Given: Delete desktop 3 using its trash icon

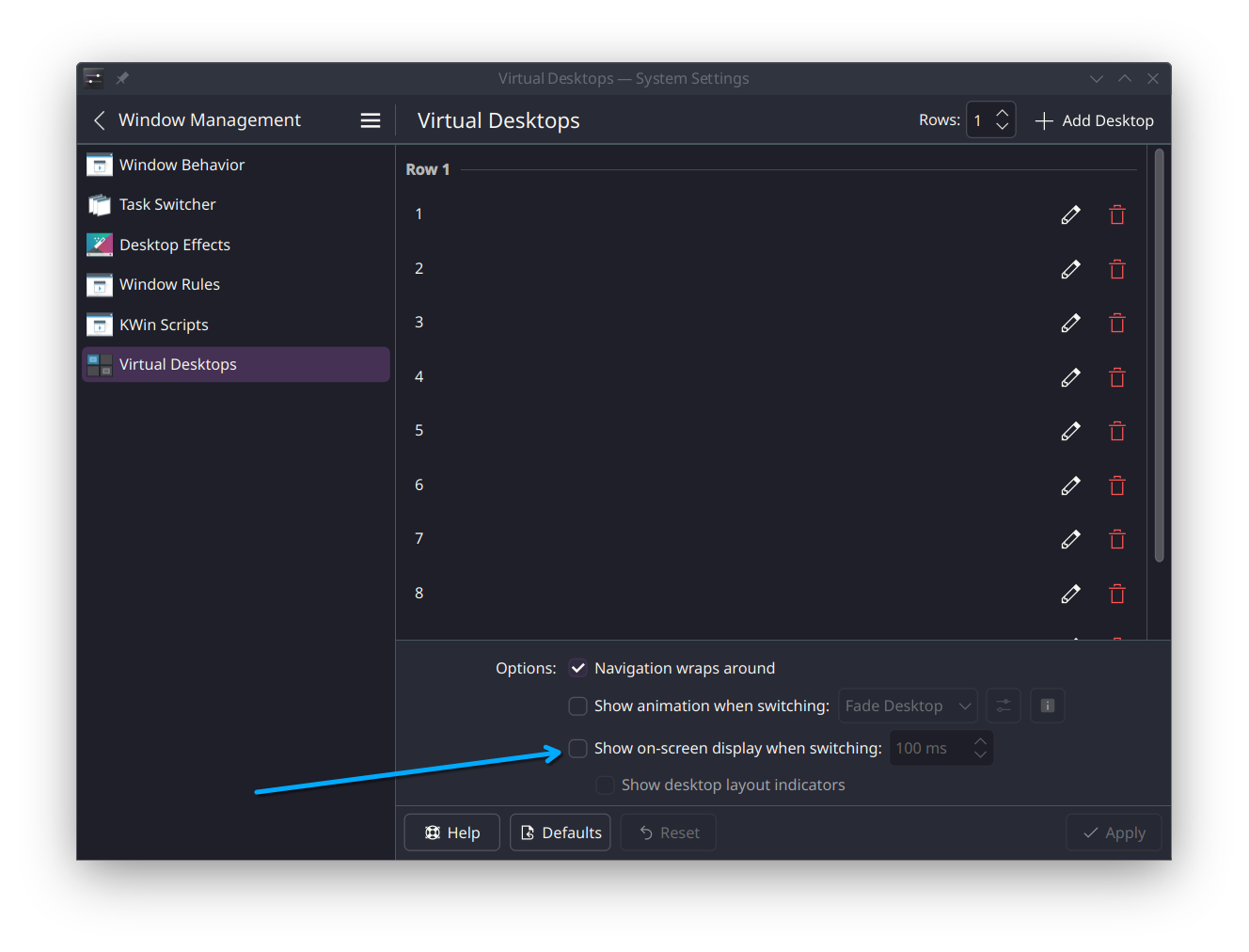Looking at the screenshot, I should (x=1116, y=324).
